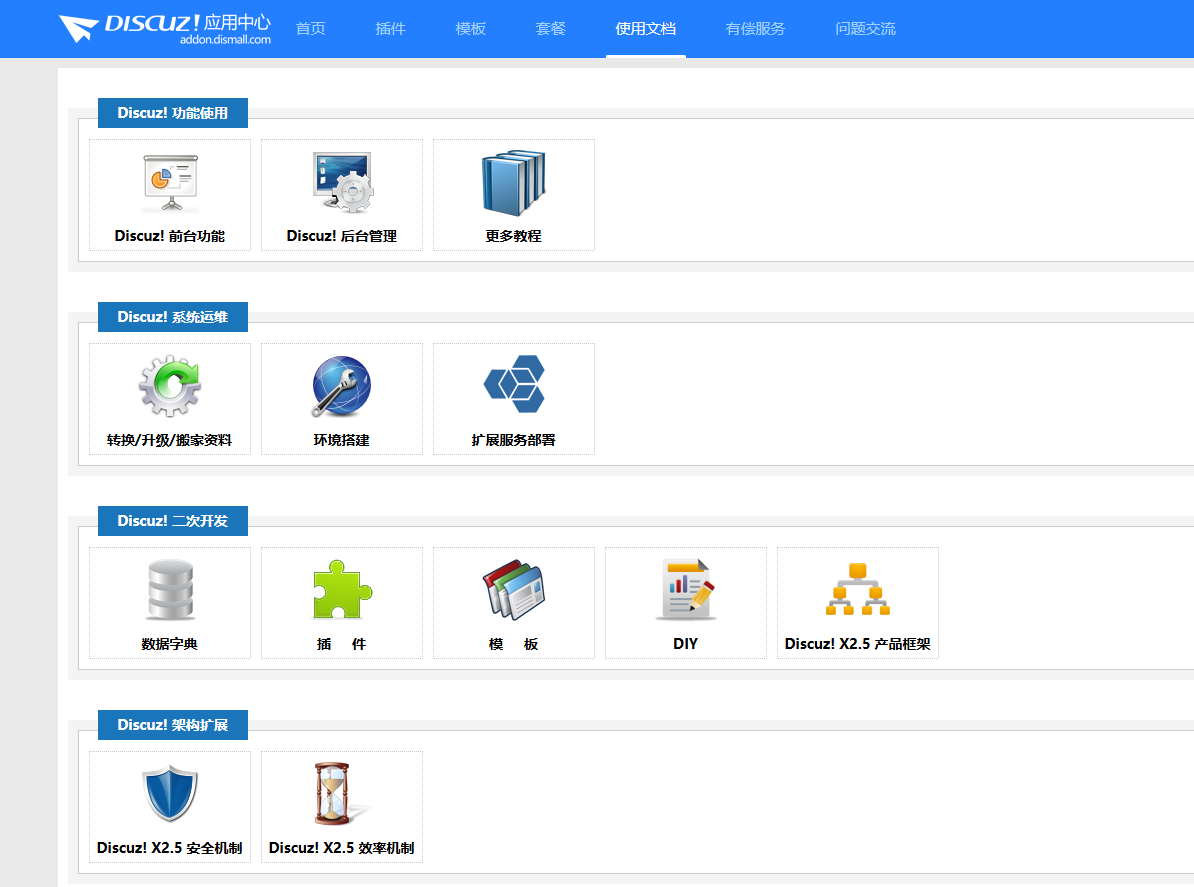Open the 数据字典 link text
Viewport: 1194px width, 887px height.
[170, 644]
